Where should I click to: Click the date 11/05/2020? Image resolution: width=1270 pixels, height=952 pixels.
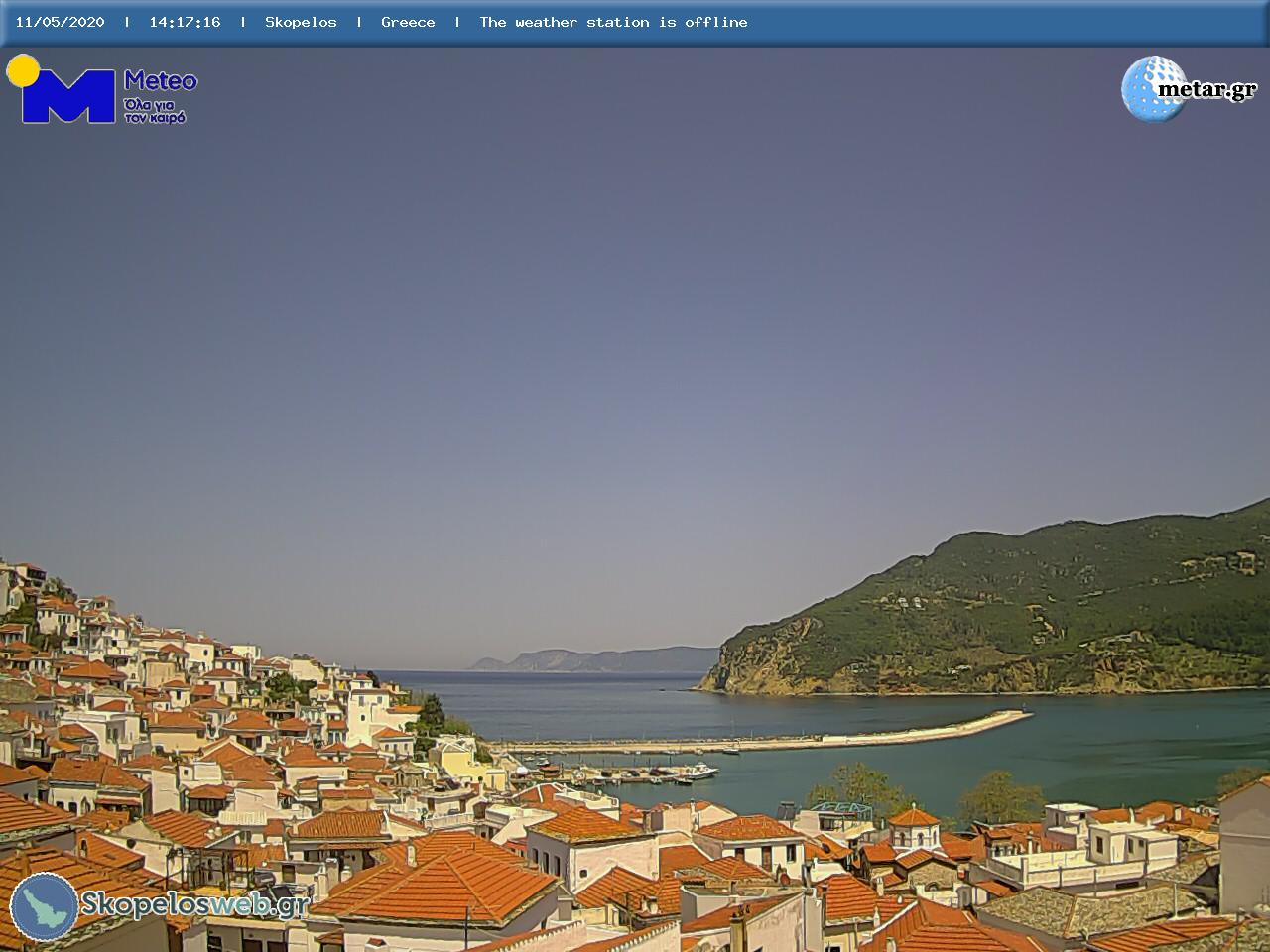(x=60, y=22)
